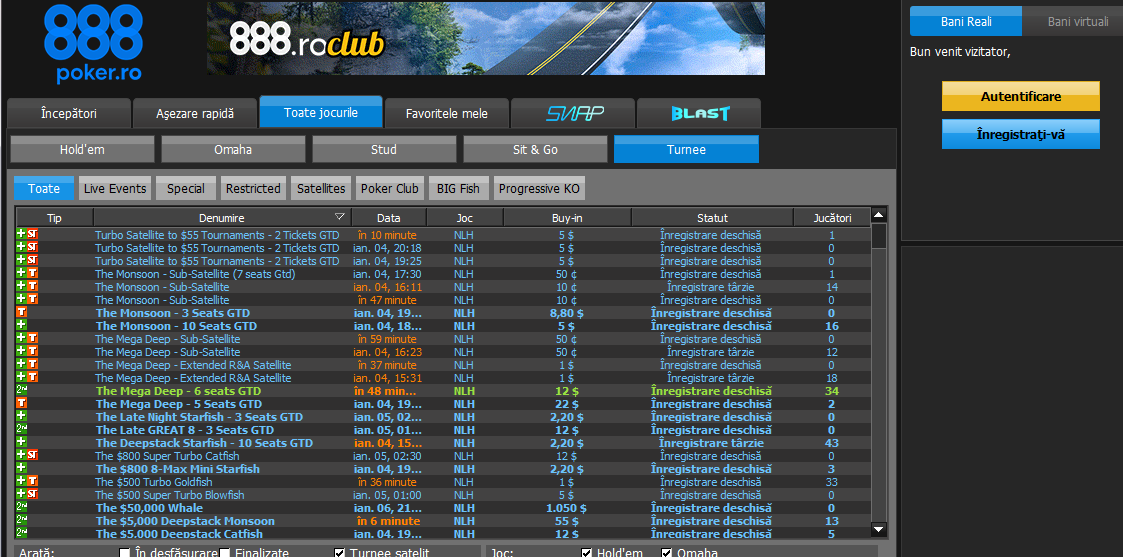The width and height of the screenshot is (1123, 557).
Task: Select the Sit & Go button
Action: tap(535, 150)
